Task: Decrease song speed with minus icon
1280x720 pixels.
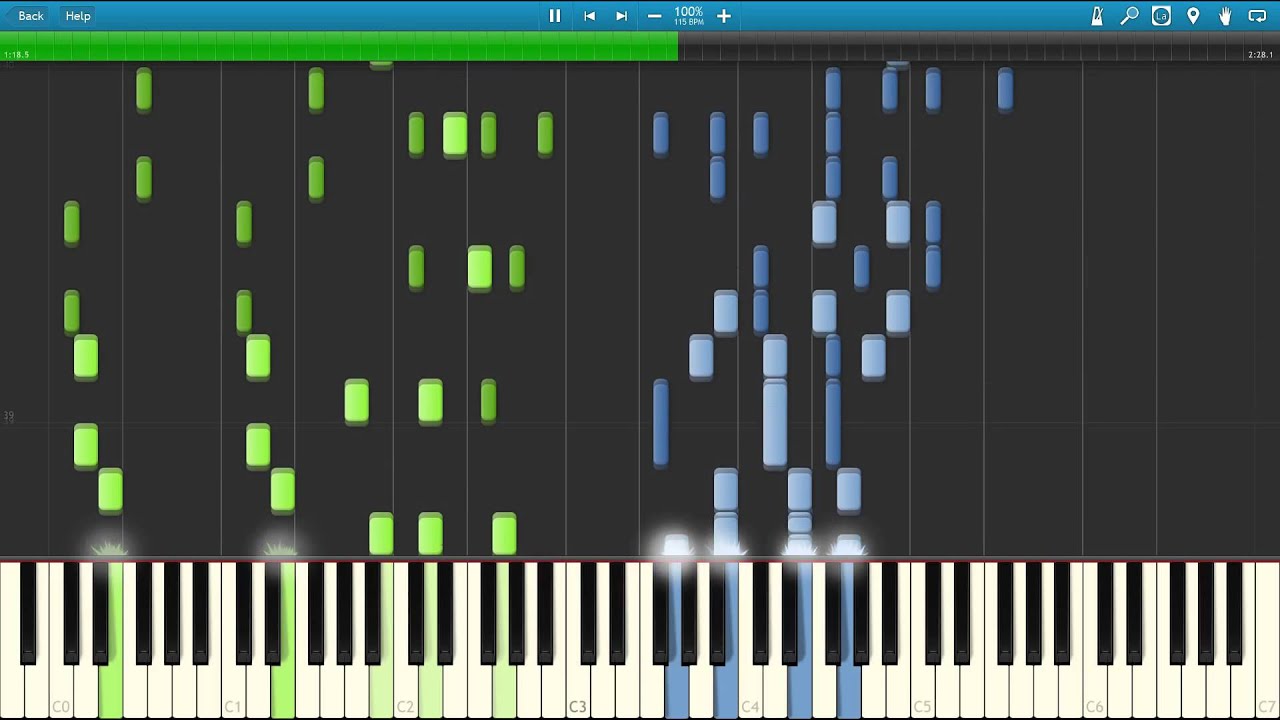Action: (654, 16)
